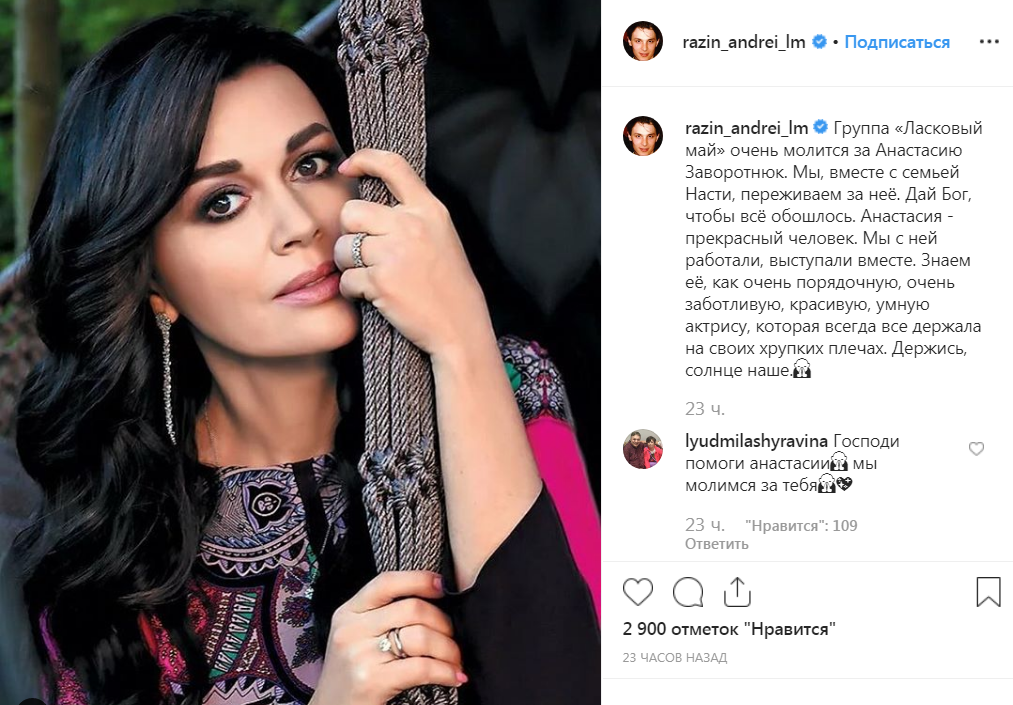
Task: Like the post with the heart icon
Action: click(638, 592)
